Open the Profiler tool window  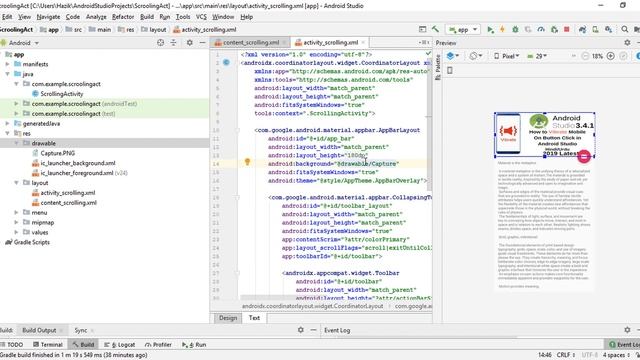(158, 344)
